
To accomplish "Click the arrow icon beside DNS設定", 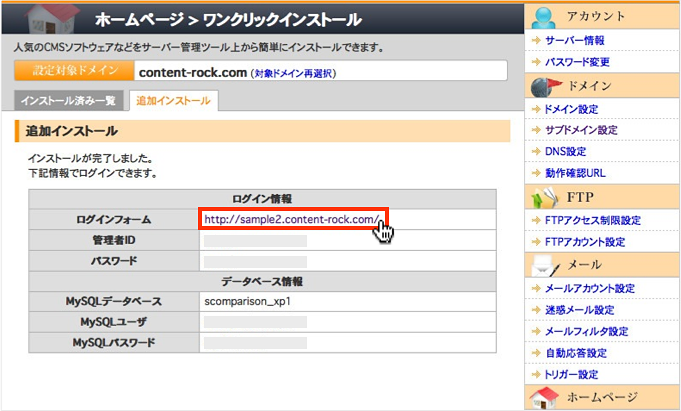I will [x=536, y=151].
